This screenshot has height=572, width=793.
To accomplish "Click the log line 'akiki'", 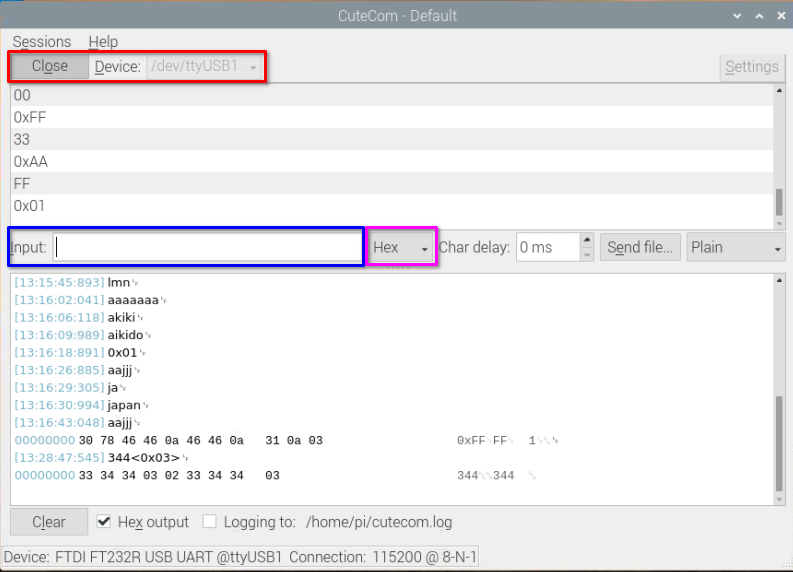I will coord(121,318).
